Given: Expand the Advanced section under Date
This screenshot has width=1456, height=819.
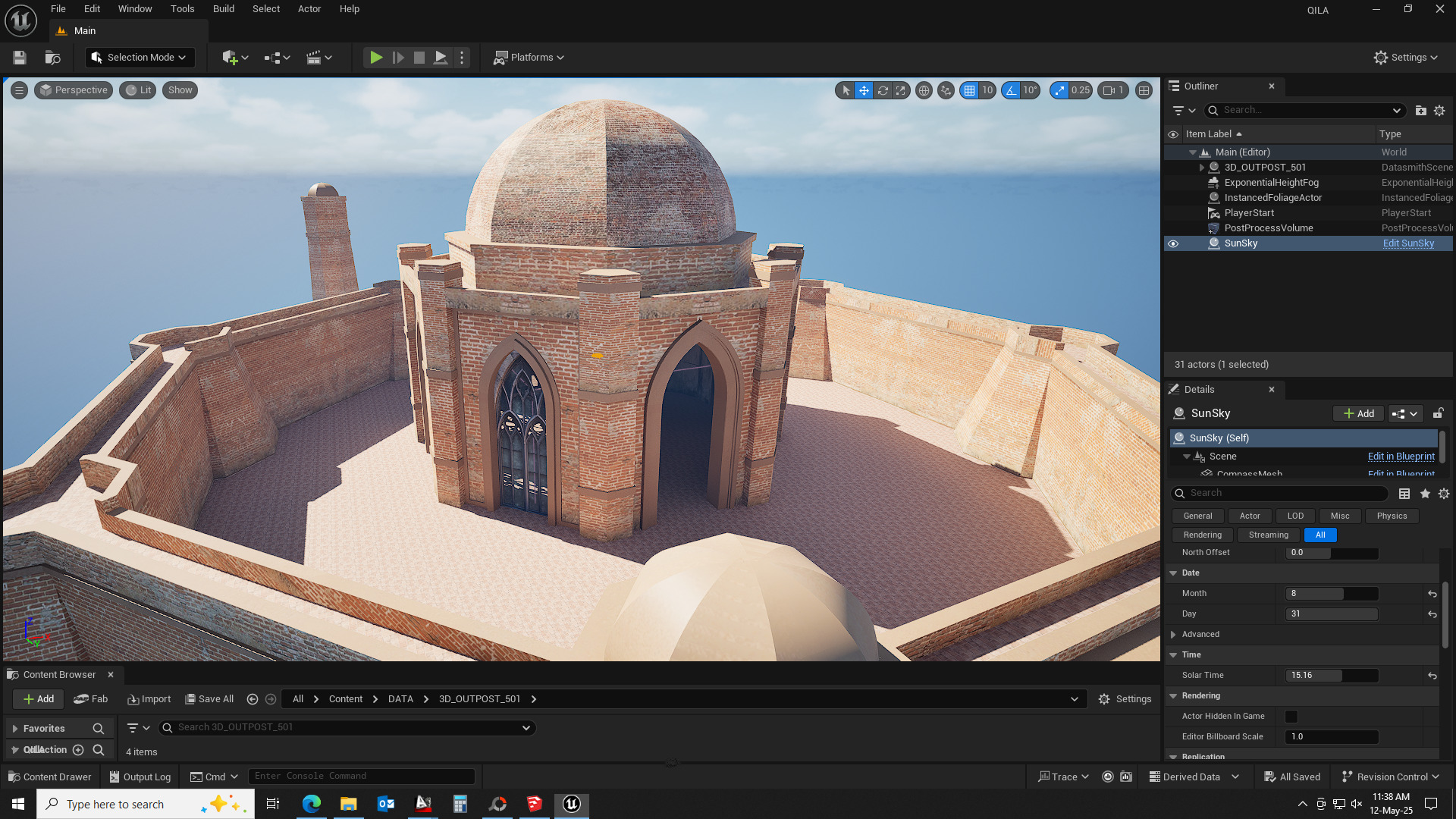Looking at the screenshot, I should (1173, 635).
